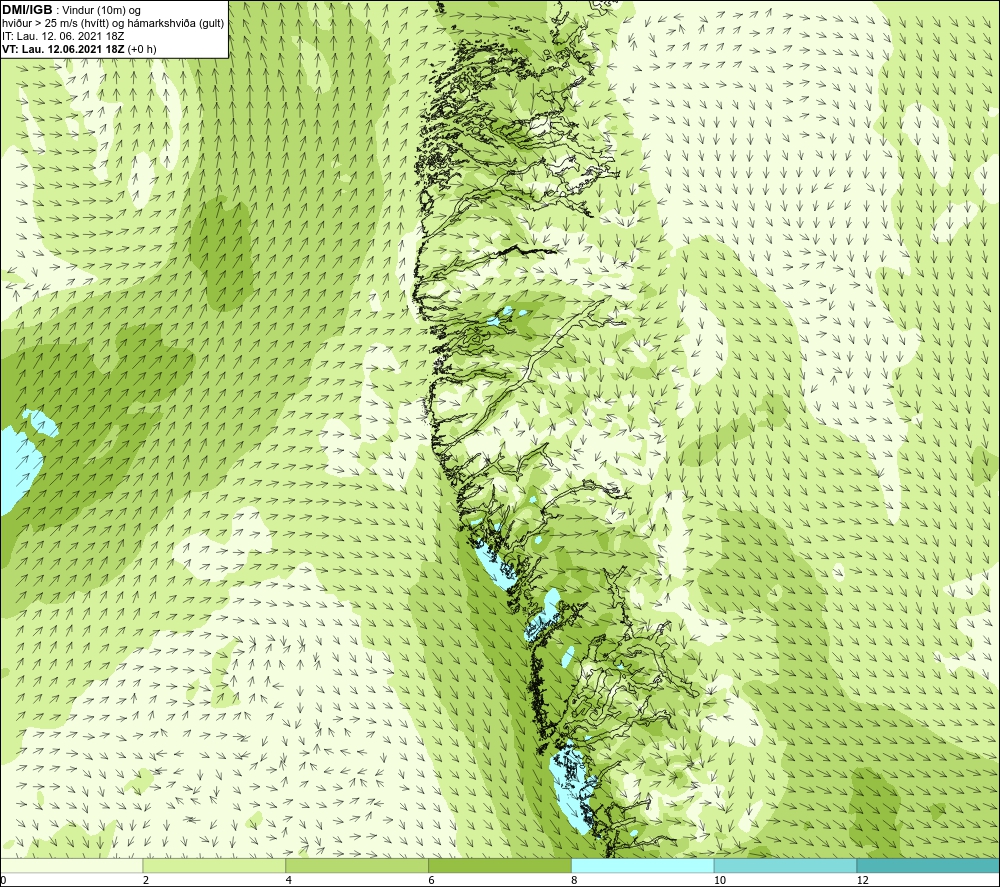Click the 2–4 m/s light green color segment
Viewport: 1000px width, 887px height.
(x=214, y=865)
